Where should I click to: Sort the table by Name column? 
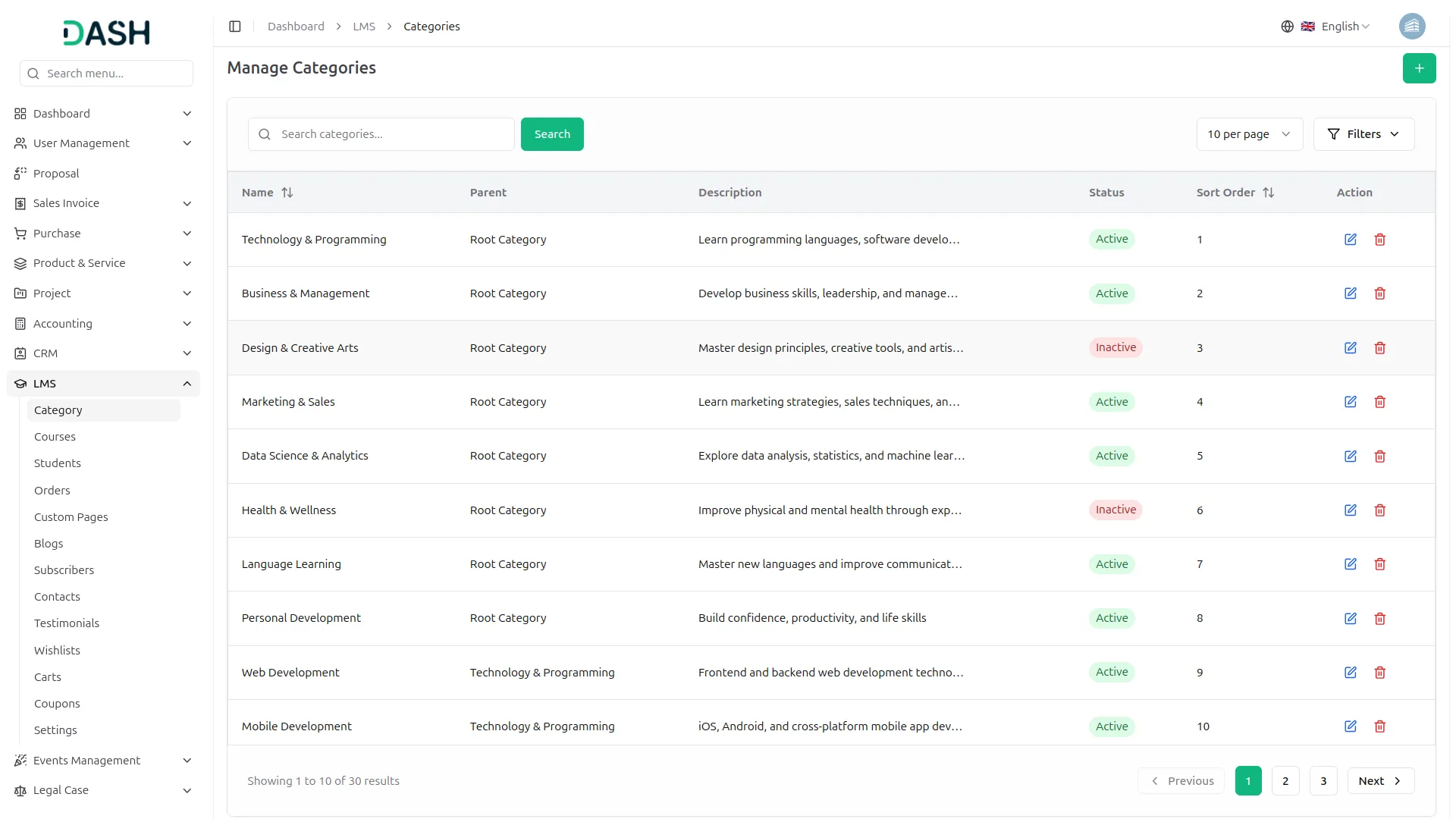pos(287,193)
